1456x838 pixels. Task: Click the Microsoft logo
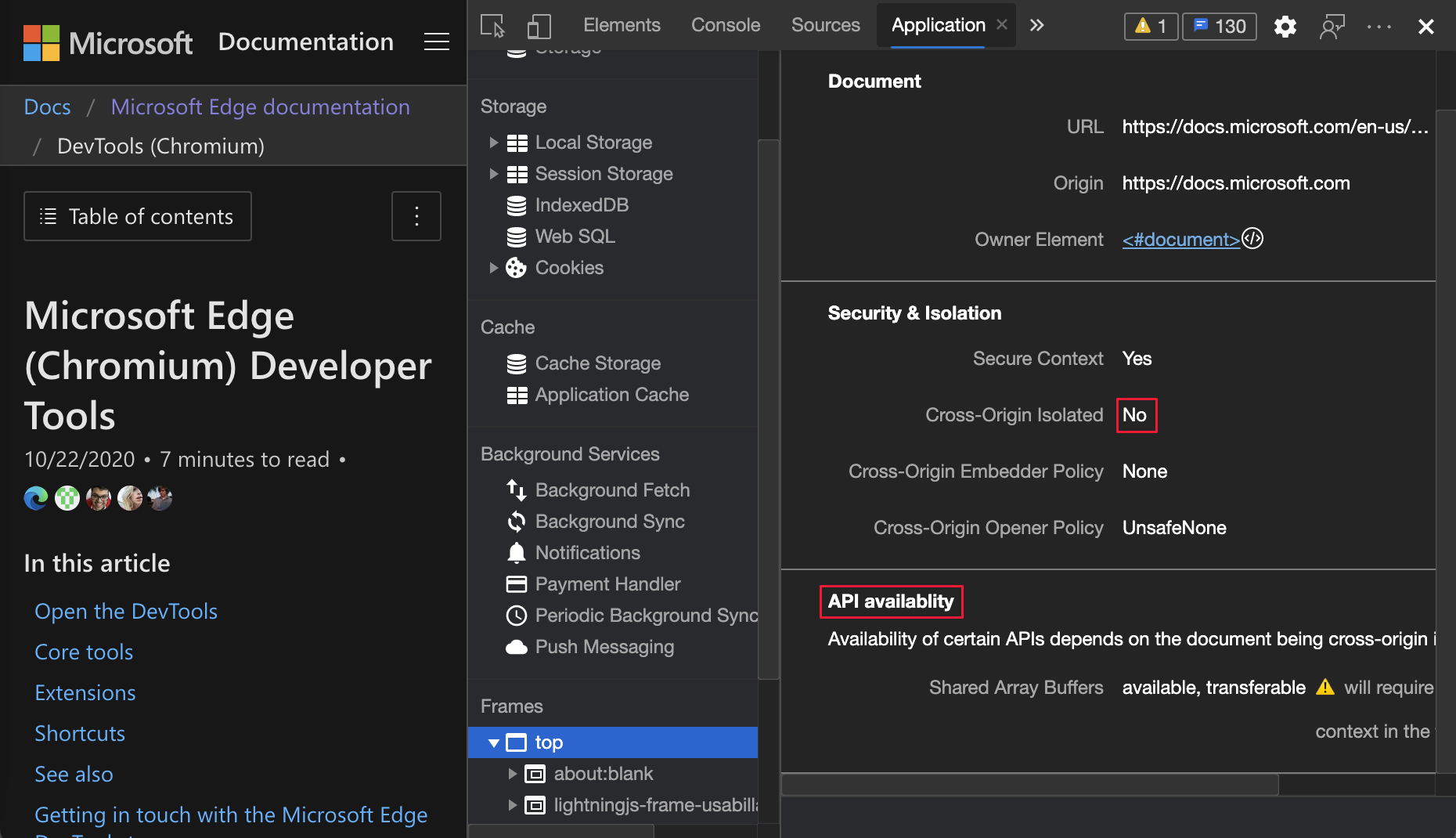click(x=107, y=42)
